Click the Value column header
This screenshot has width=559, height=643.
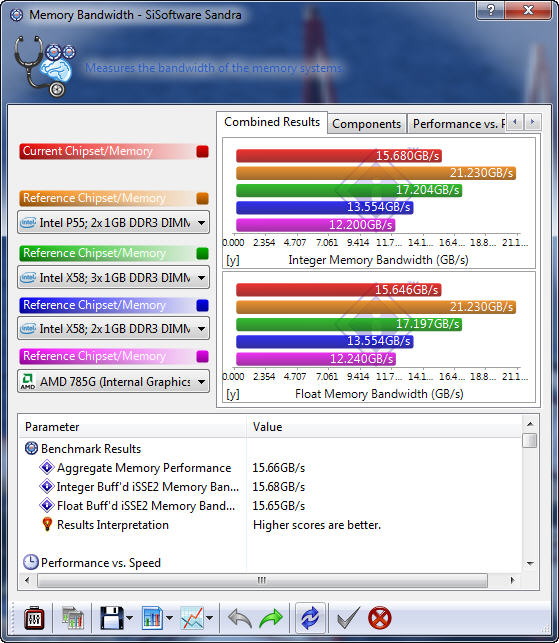[x=384, y=427]
